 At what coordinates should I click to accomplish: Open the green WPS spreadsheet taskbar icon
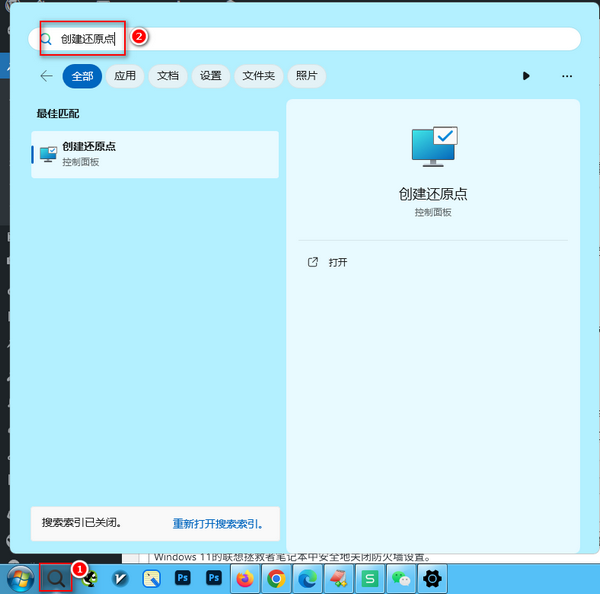click(370, 578)
